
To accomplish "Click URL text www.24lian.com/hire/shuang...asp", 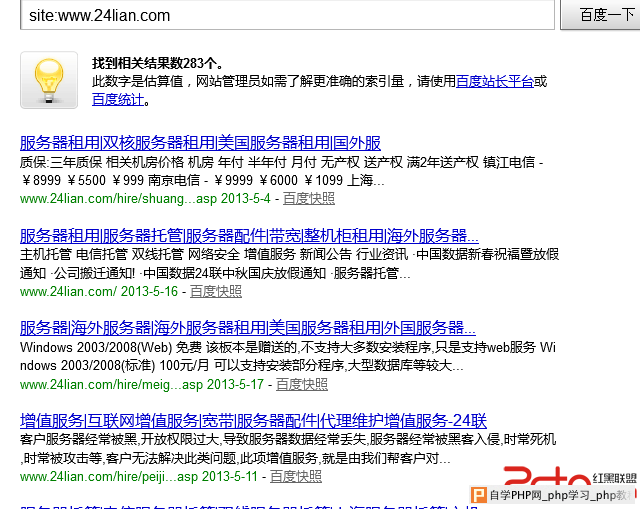I will click(x=118, y=199).
